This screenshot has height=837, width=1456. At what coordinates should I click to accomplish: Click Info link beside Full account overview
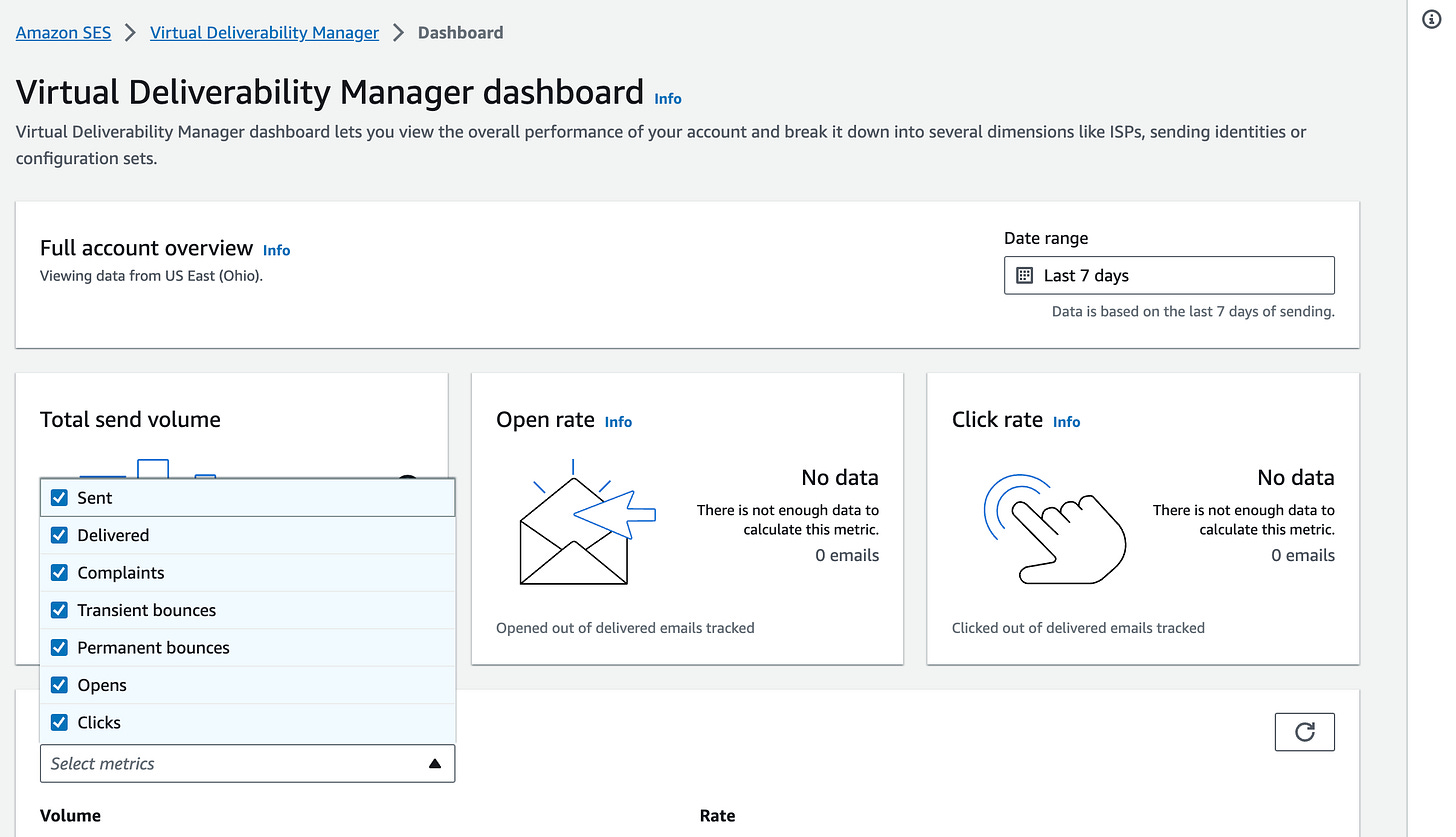[277, 250]
